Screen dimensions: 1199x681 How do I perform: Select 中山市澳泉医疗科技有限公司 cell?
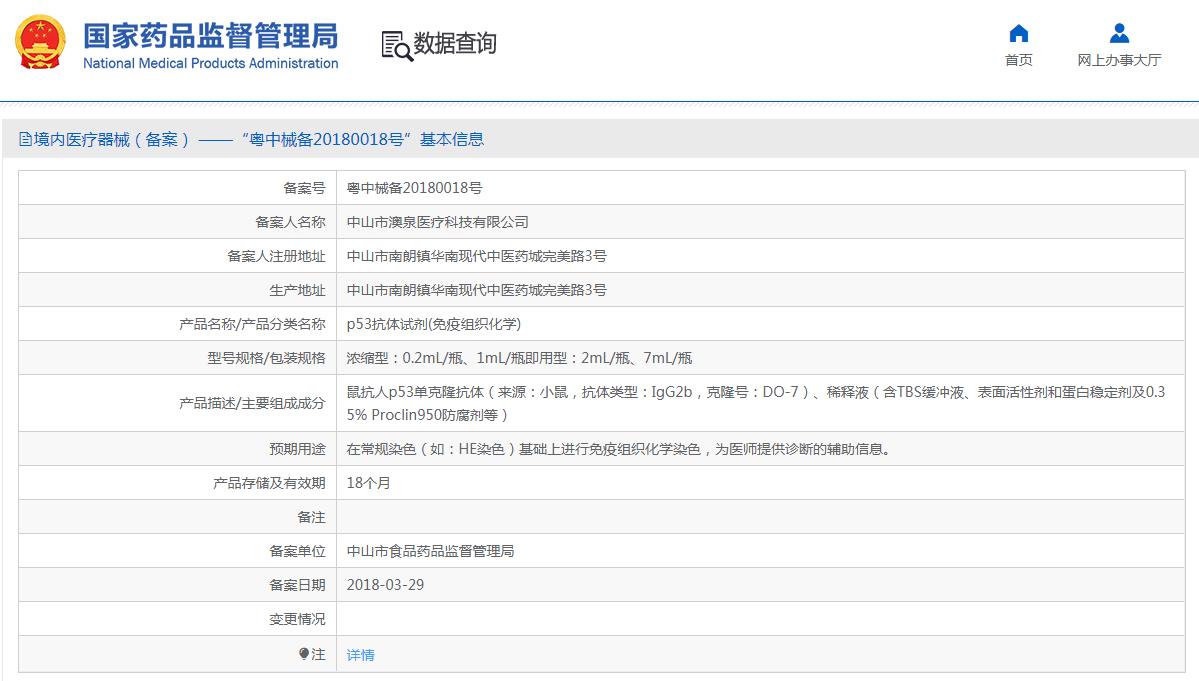coord(437,222)
